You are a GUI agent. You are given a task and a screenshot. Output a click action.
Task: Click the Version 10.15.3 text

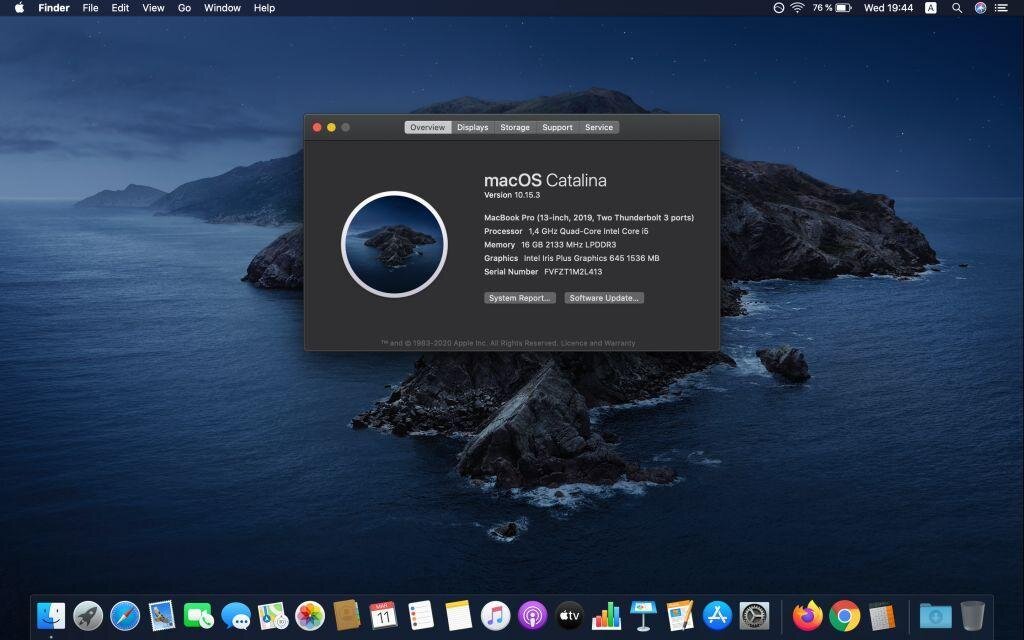click(512, 195)
